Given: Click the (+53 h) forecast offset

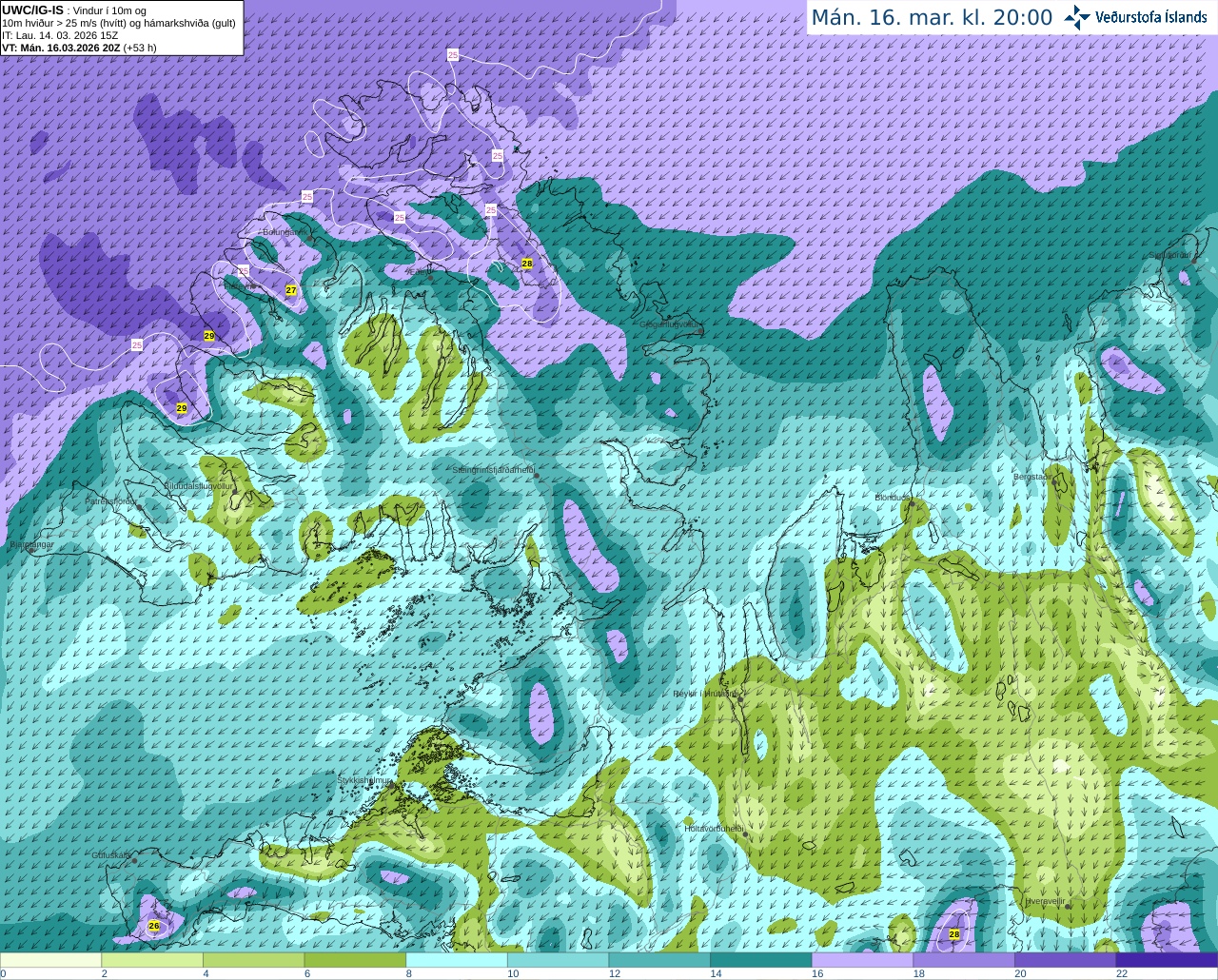Looking at the screenshot, I should click(140, 48).
